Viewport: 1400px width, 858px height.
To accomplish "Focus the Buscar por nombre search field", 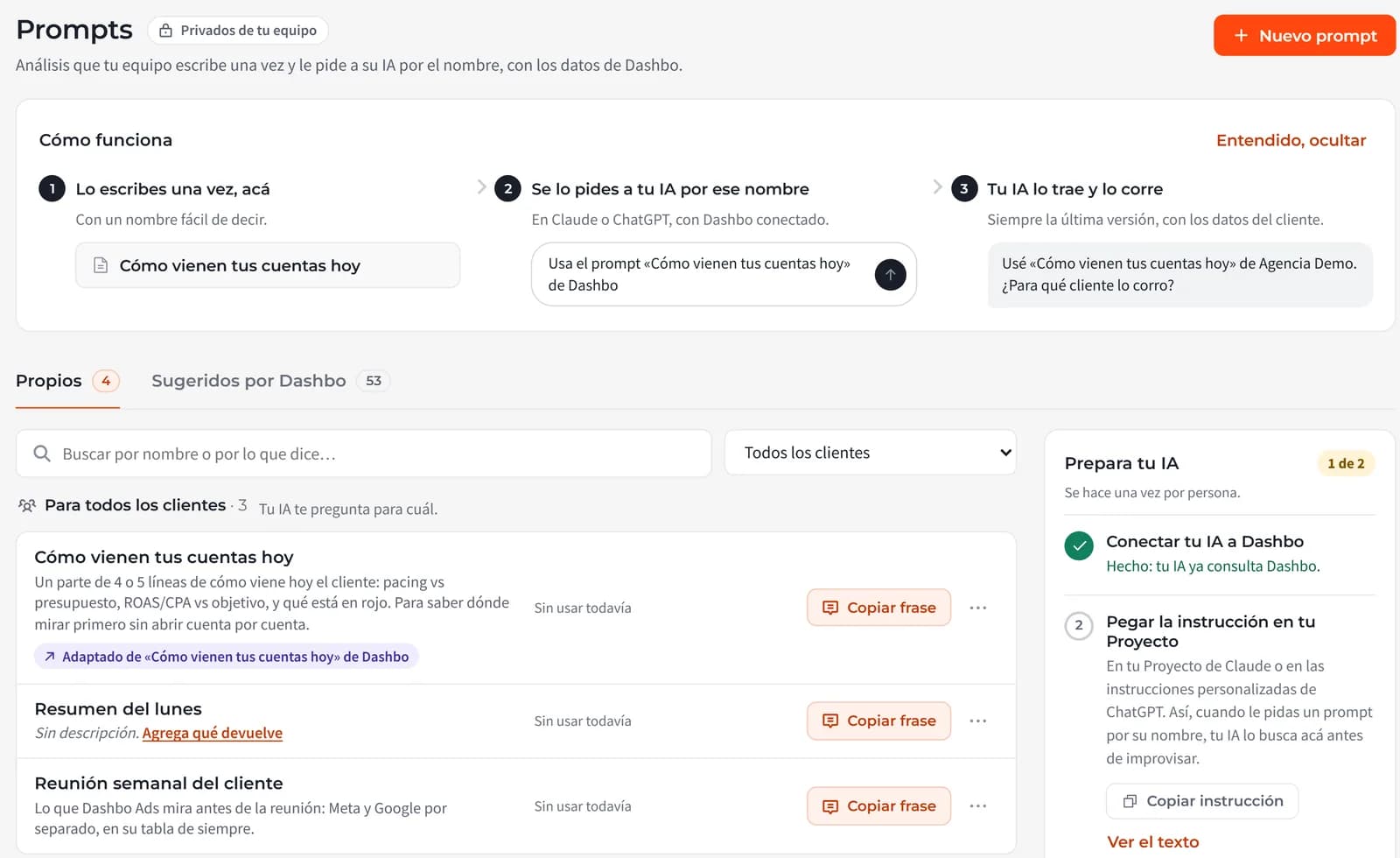I will click(363, 454).
